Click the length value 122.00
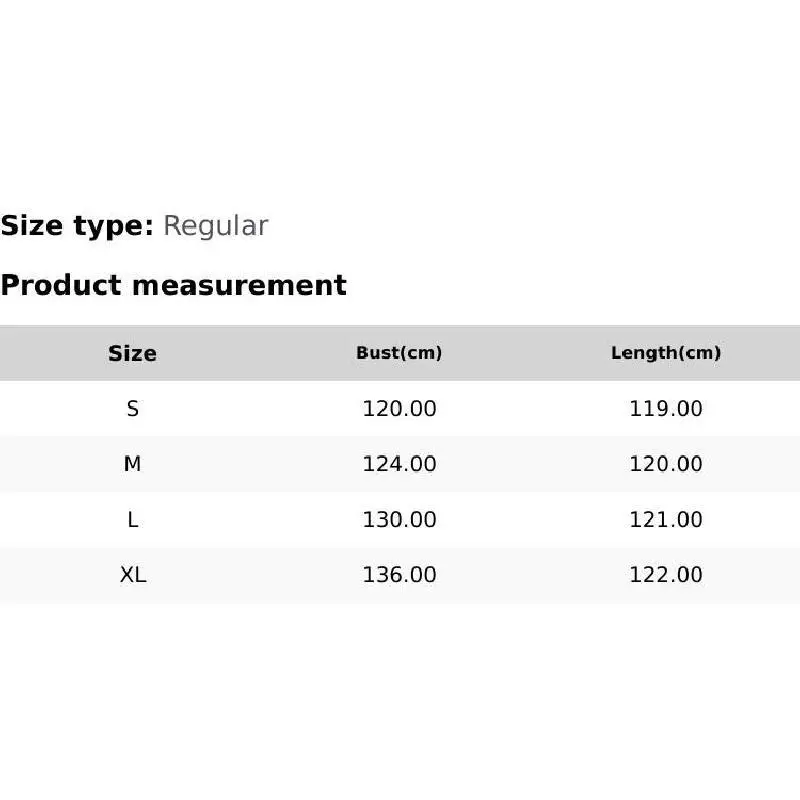Screen dimensions: 800x800 (666, 575)
